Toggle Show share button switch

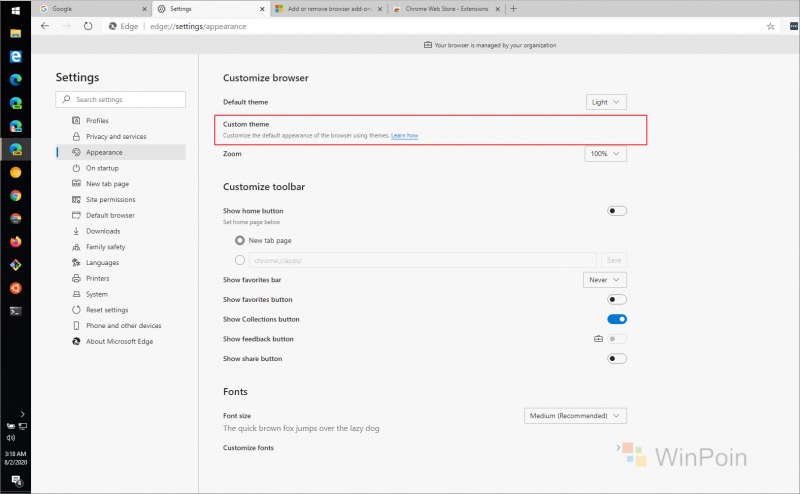click(617, 359)
